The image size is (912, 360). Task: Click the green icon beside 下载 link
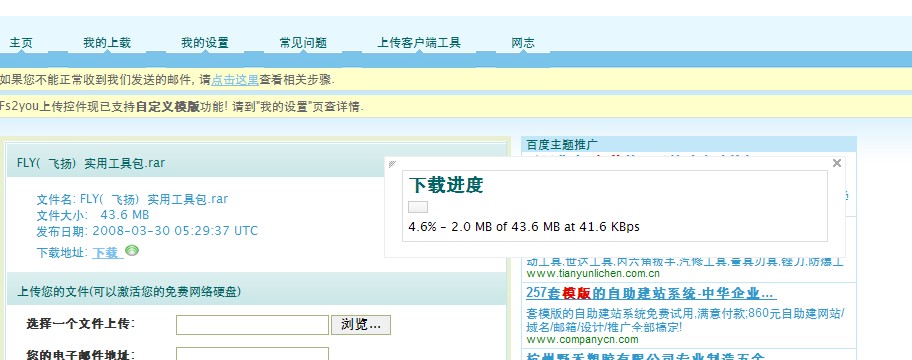(x=132, y=251)
